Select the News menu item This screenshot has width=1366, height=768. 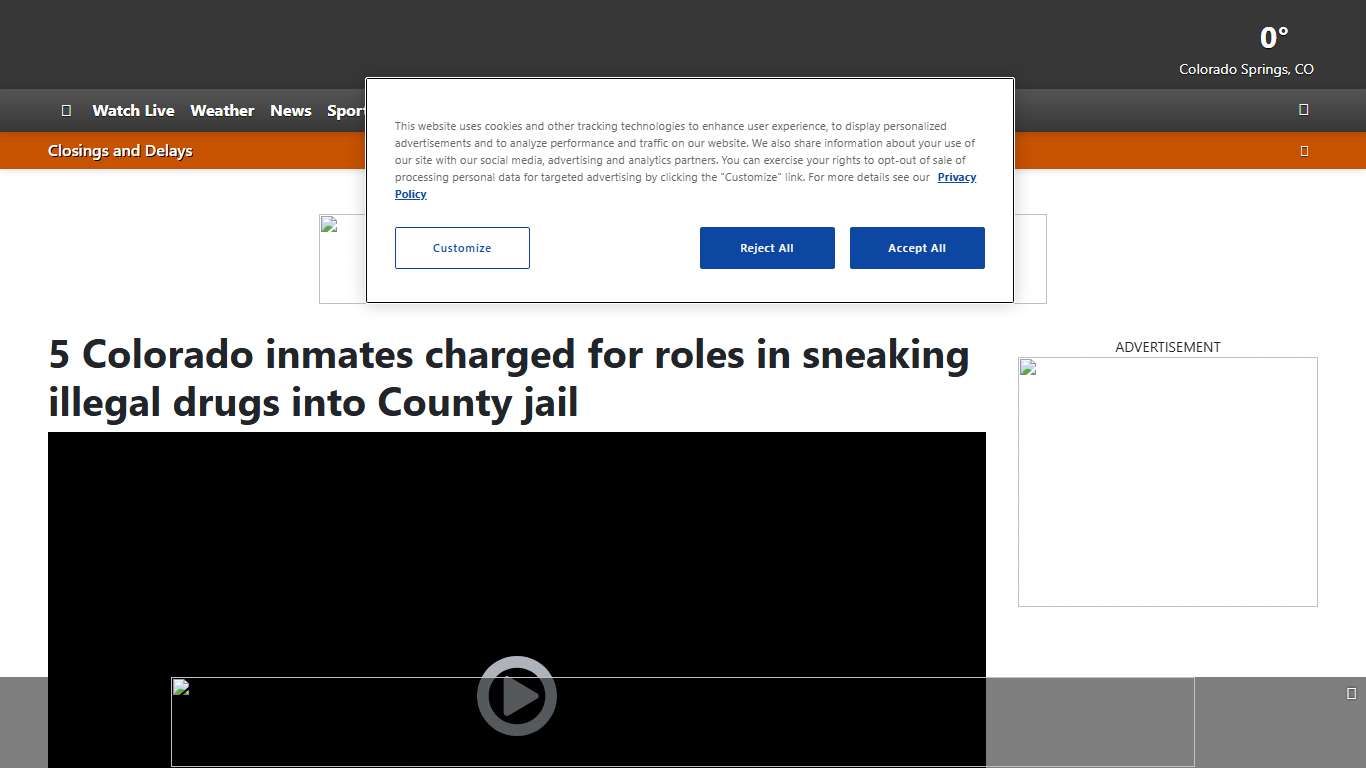291,111
